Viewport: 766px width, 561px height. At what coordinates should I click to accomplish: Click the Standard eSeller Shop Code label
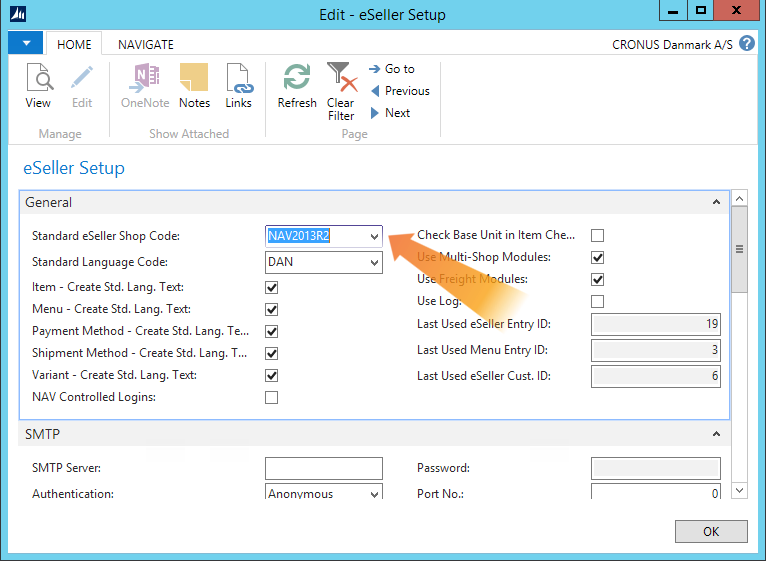(106, 236)
